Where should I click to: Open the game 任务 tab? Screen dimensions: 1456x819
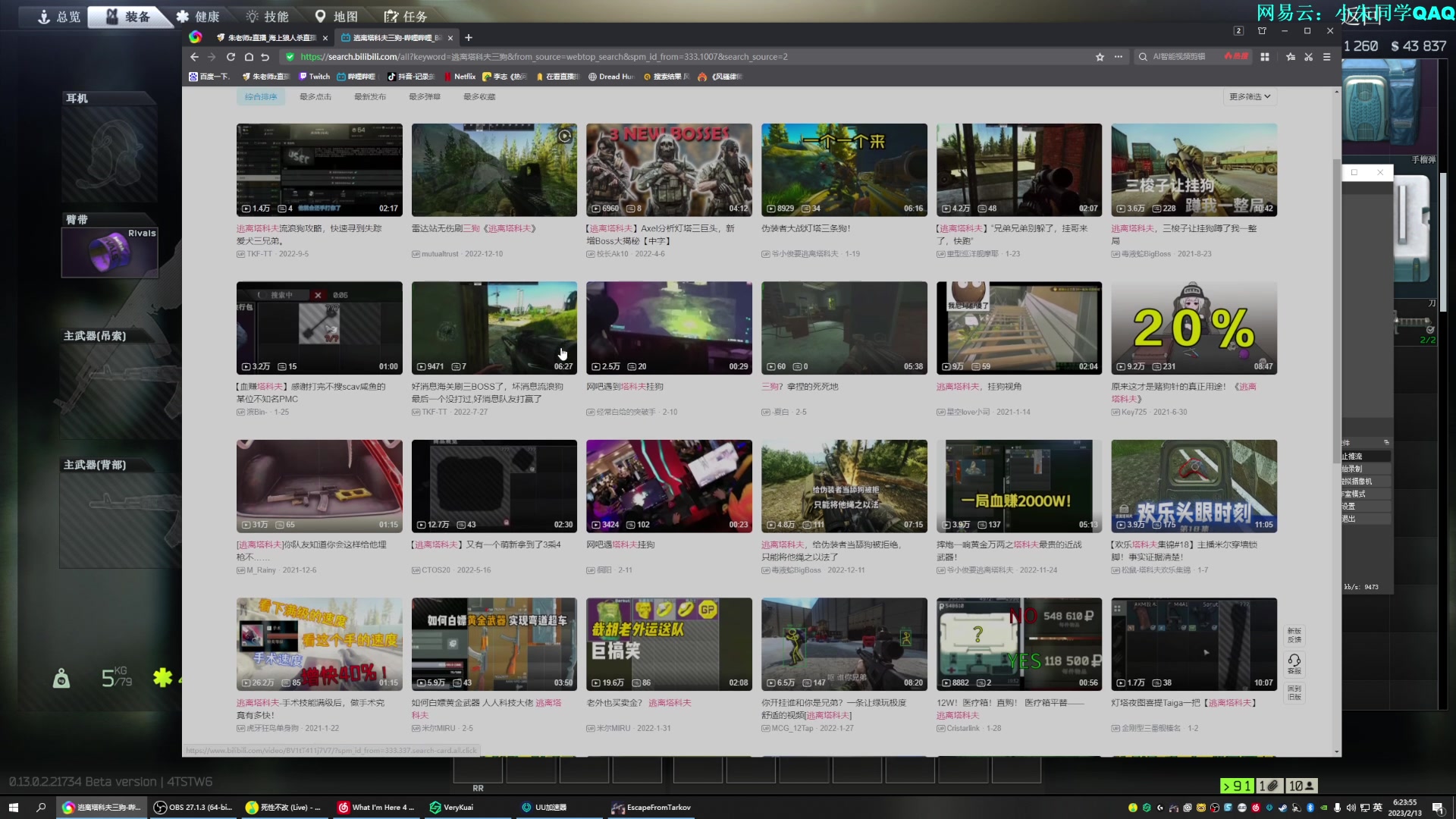[x=406, y=17]
